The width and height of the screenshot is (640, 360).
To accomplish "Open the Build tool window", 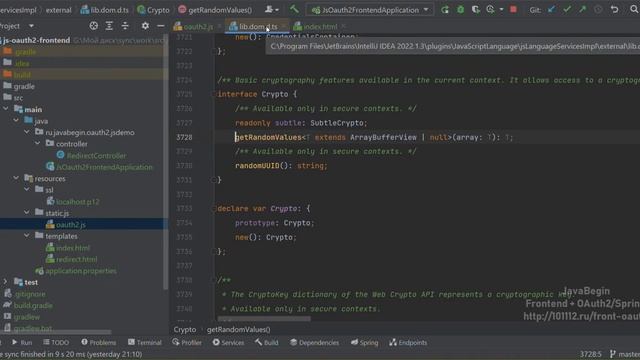I will (267, 342).
